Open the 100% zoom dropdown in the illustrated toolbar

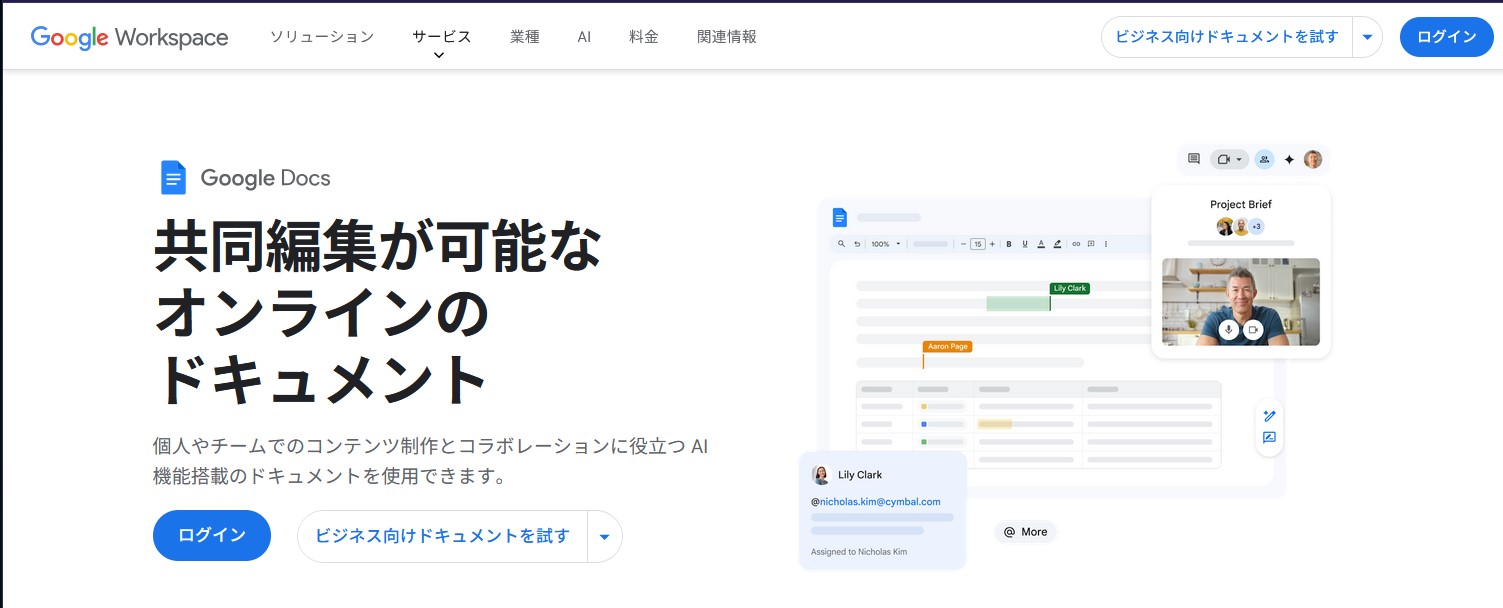(x=885, y=244)
